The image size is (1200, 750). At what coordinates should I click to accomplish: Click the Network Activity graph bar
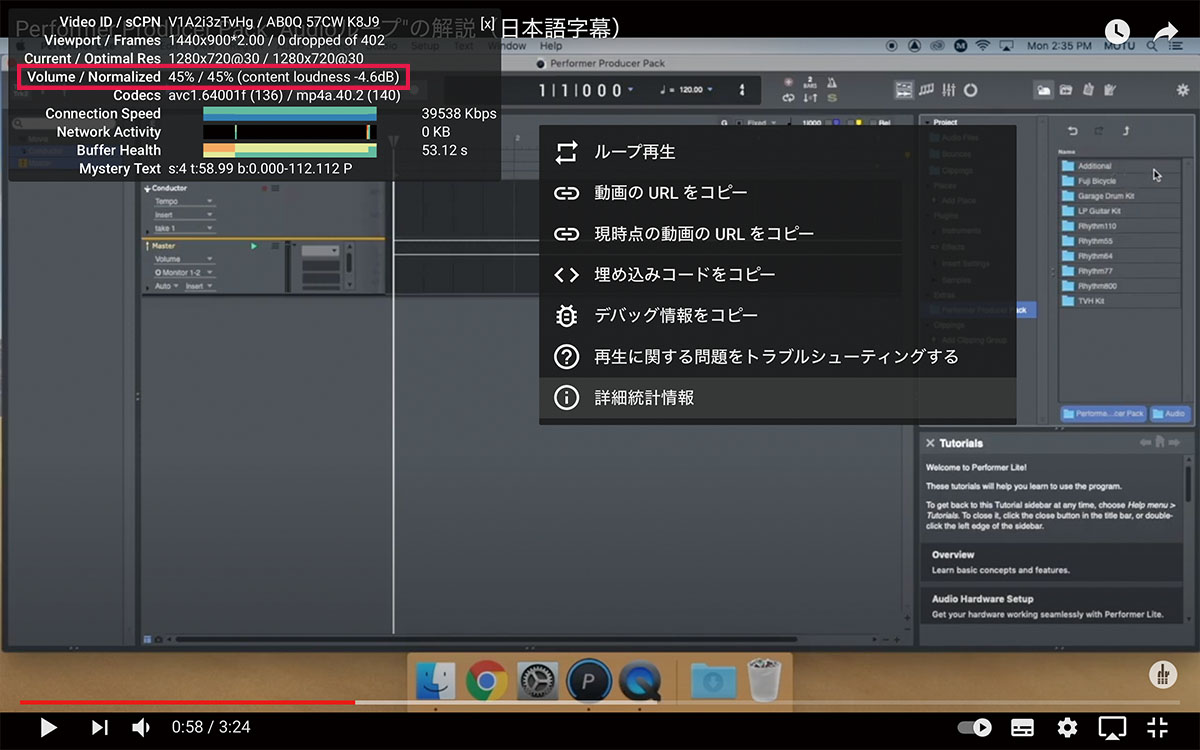click(x=290, y=132)
